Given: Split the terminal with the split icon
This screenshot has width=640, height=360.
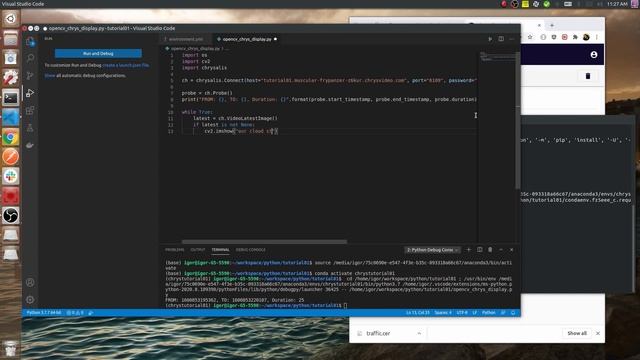Looking at the screenshot, I should tap(480, 249).
